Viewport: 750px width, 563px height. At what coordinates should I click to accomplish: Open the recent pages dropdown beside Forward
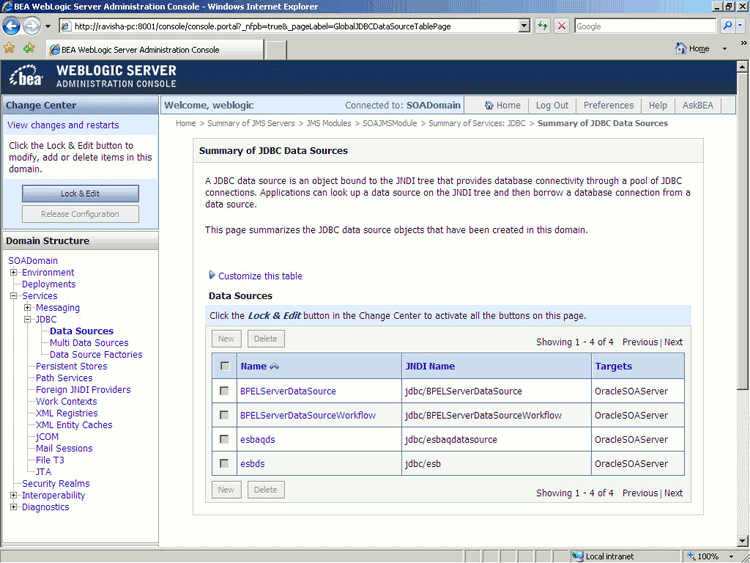click(x=48, y=26)
